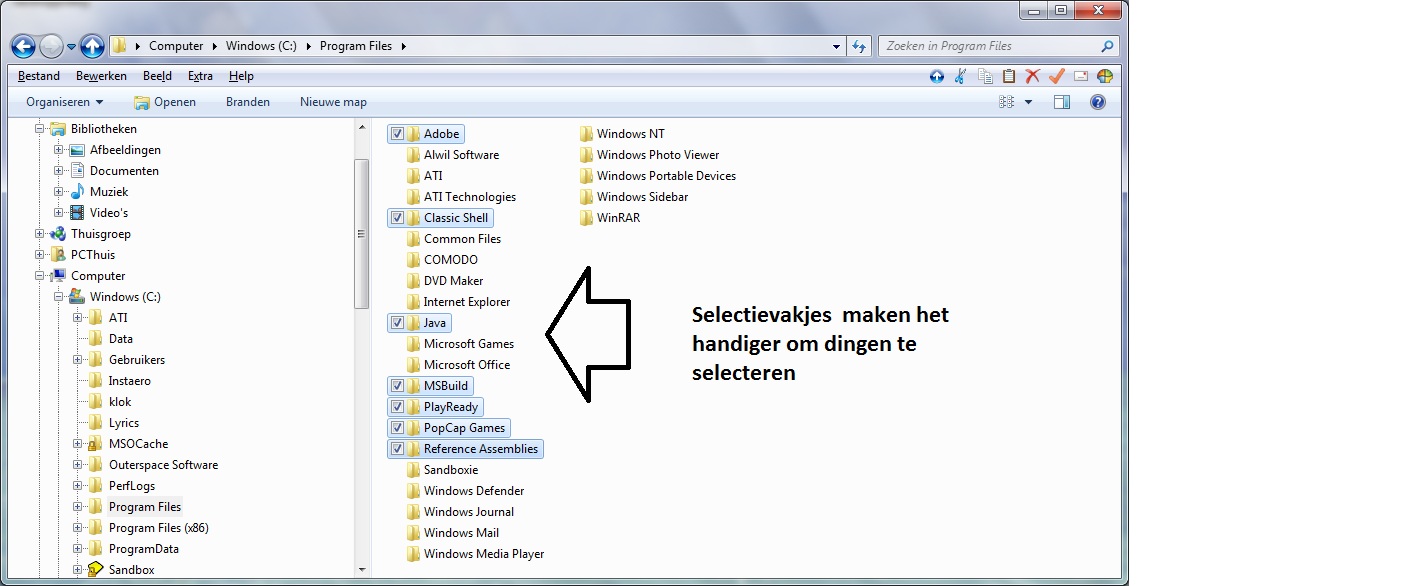Image resolution: width=1406 pixels, height=586 pixels.
Task: Click navigation pane scroll down arrow
Action: (362, 570)
